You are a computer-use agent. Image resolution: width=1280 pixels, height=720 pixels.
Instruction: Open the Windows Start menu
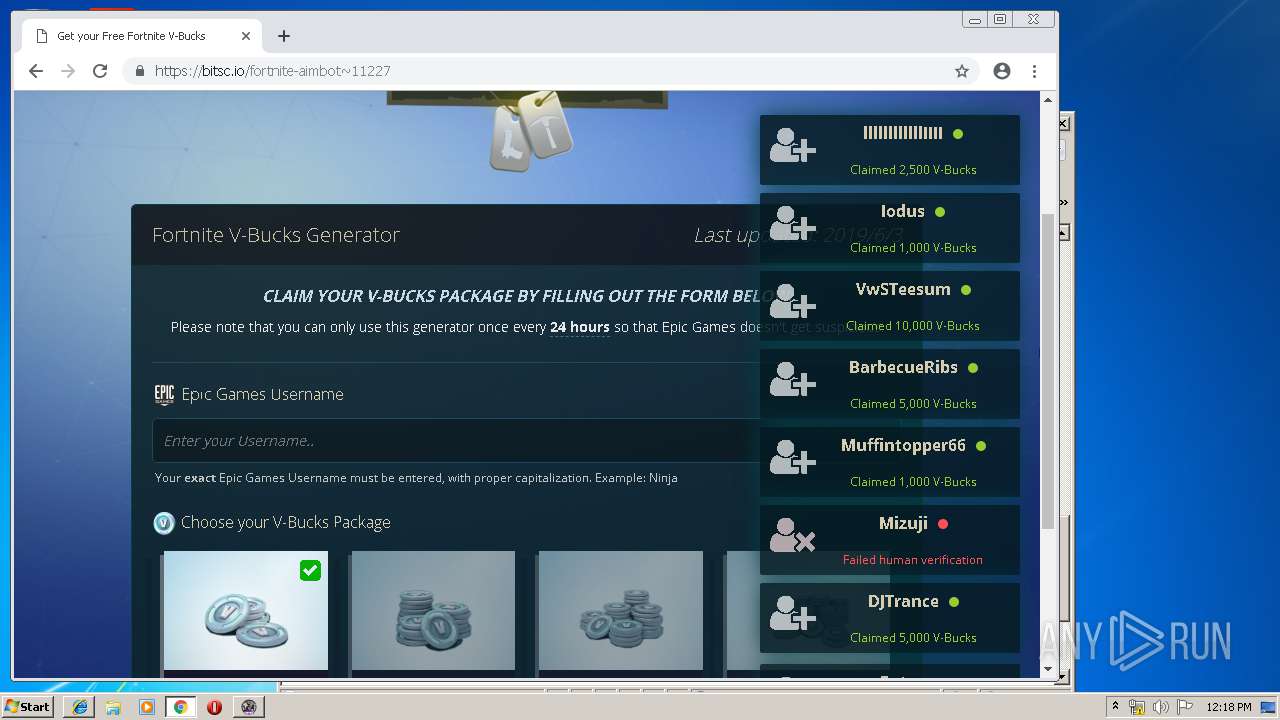click(x=28, y=706)
